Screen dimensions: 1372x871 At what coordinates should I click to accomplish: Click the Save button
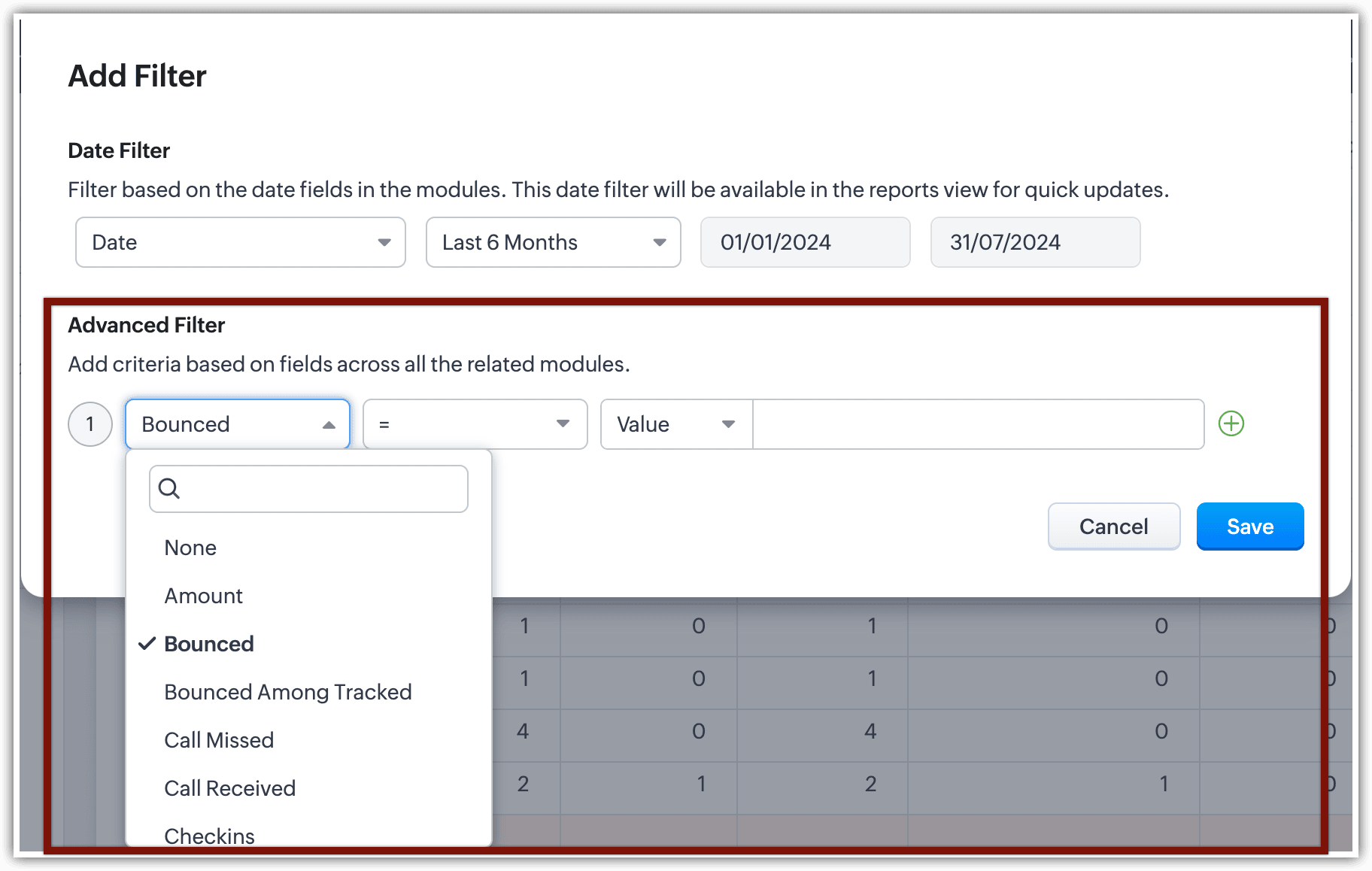coord(1249,527)
